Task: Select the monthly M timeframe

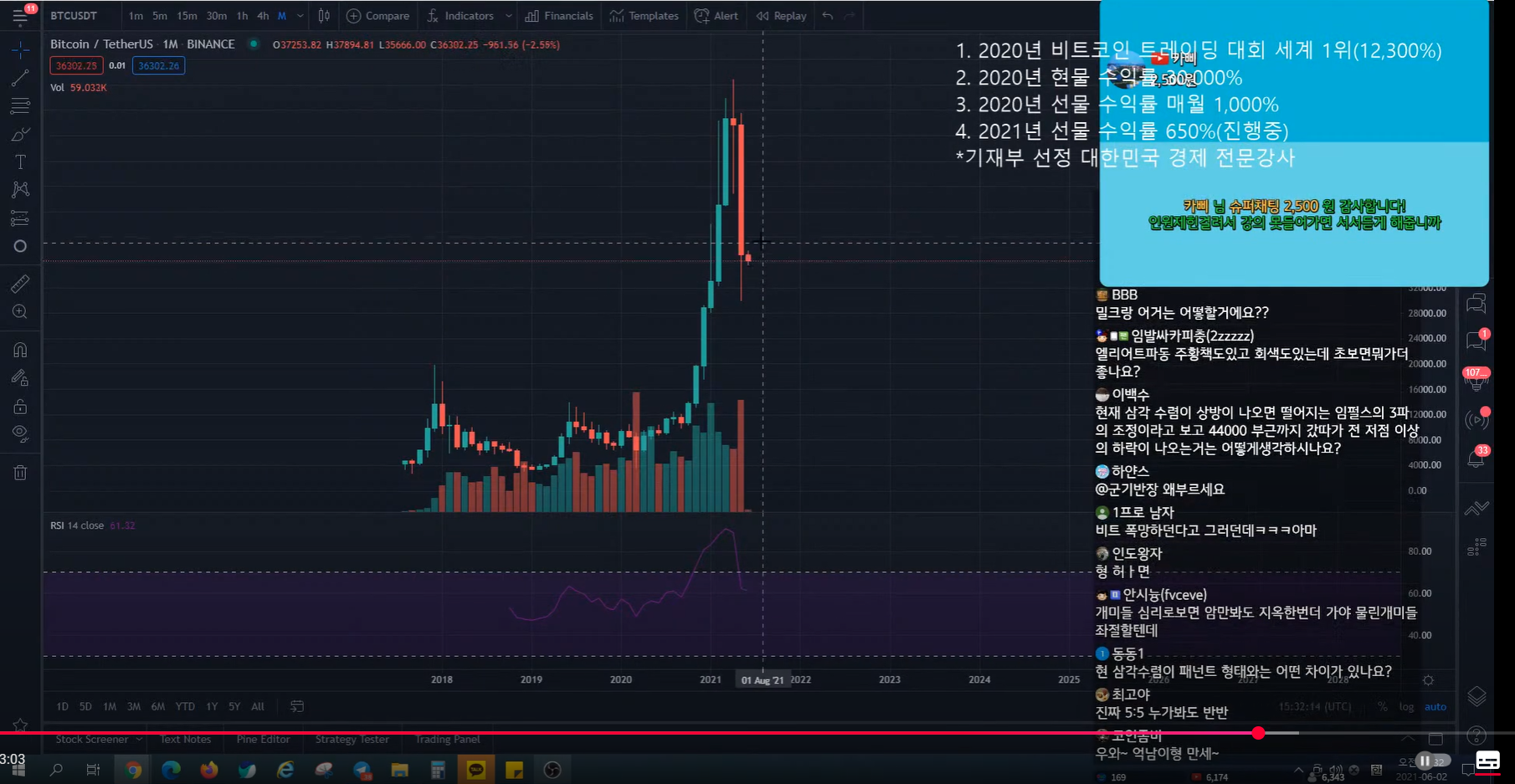Action: tap(282, 16)
